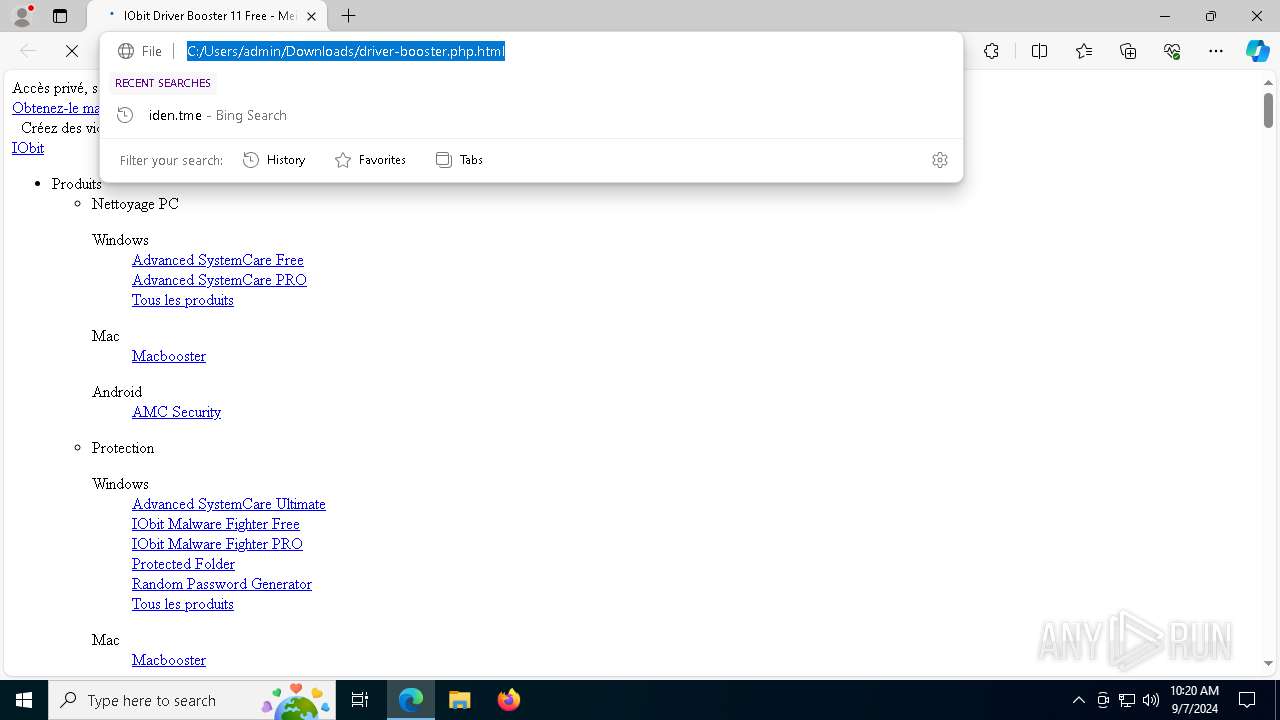This screenshot has height=720, width=1280.
Task: Open File Explorer taskbar icon
Action: 459,700
